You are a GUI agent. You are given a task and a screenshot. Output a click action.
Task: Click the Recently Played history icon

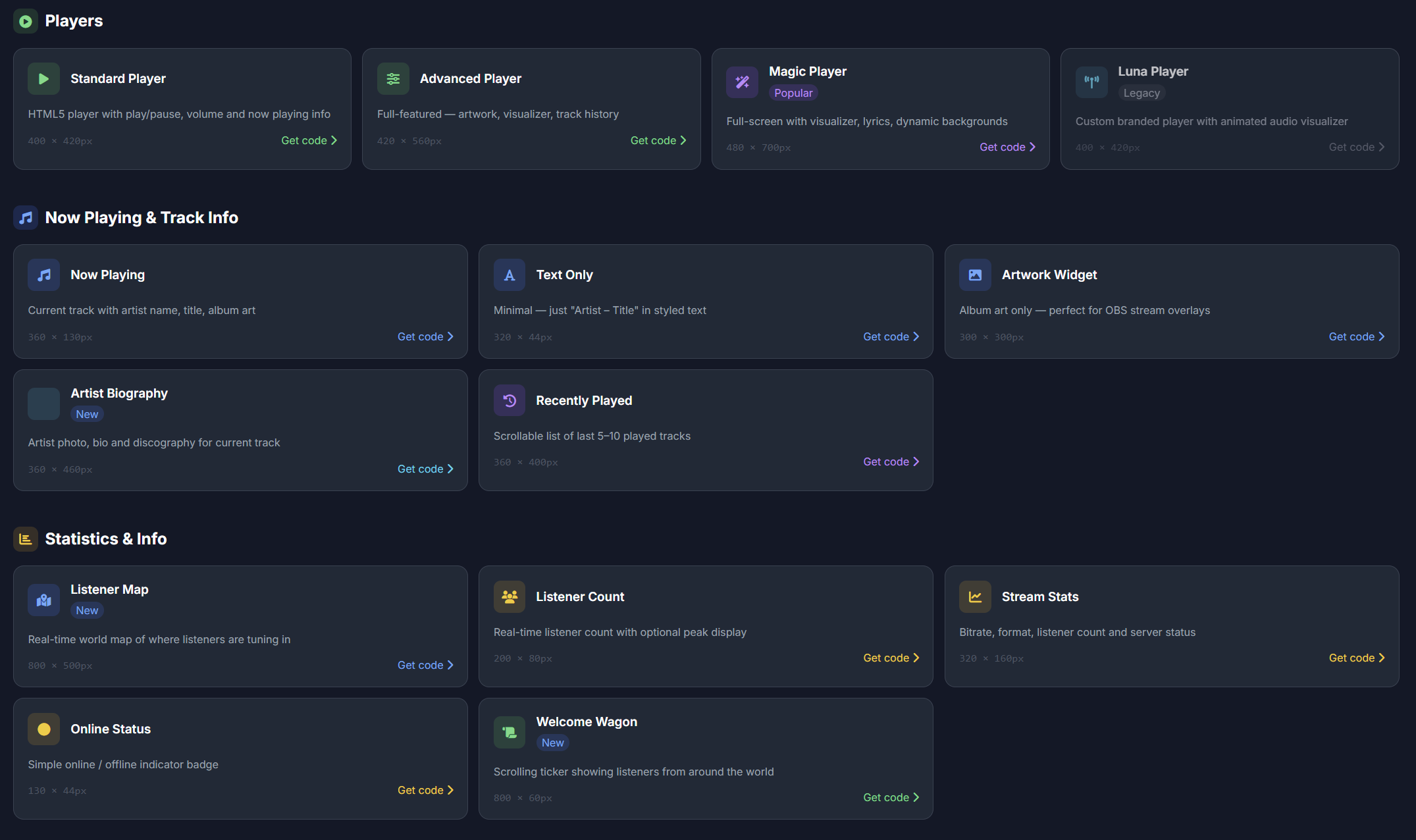coord(509,400)
